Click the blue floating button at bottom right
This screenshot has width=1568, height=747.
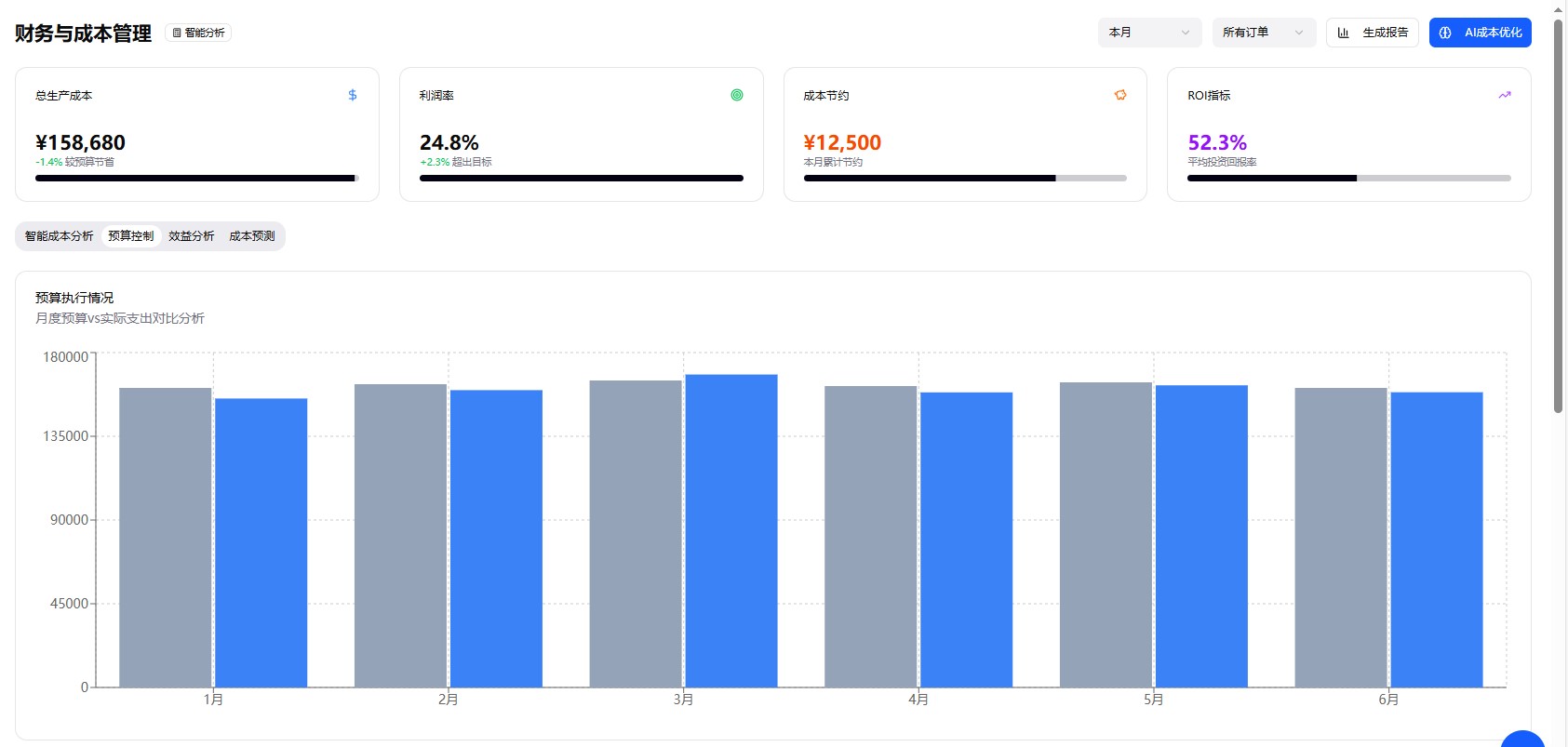tap(1522, 740)
